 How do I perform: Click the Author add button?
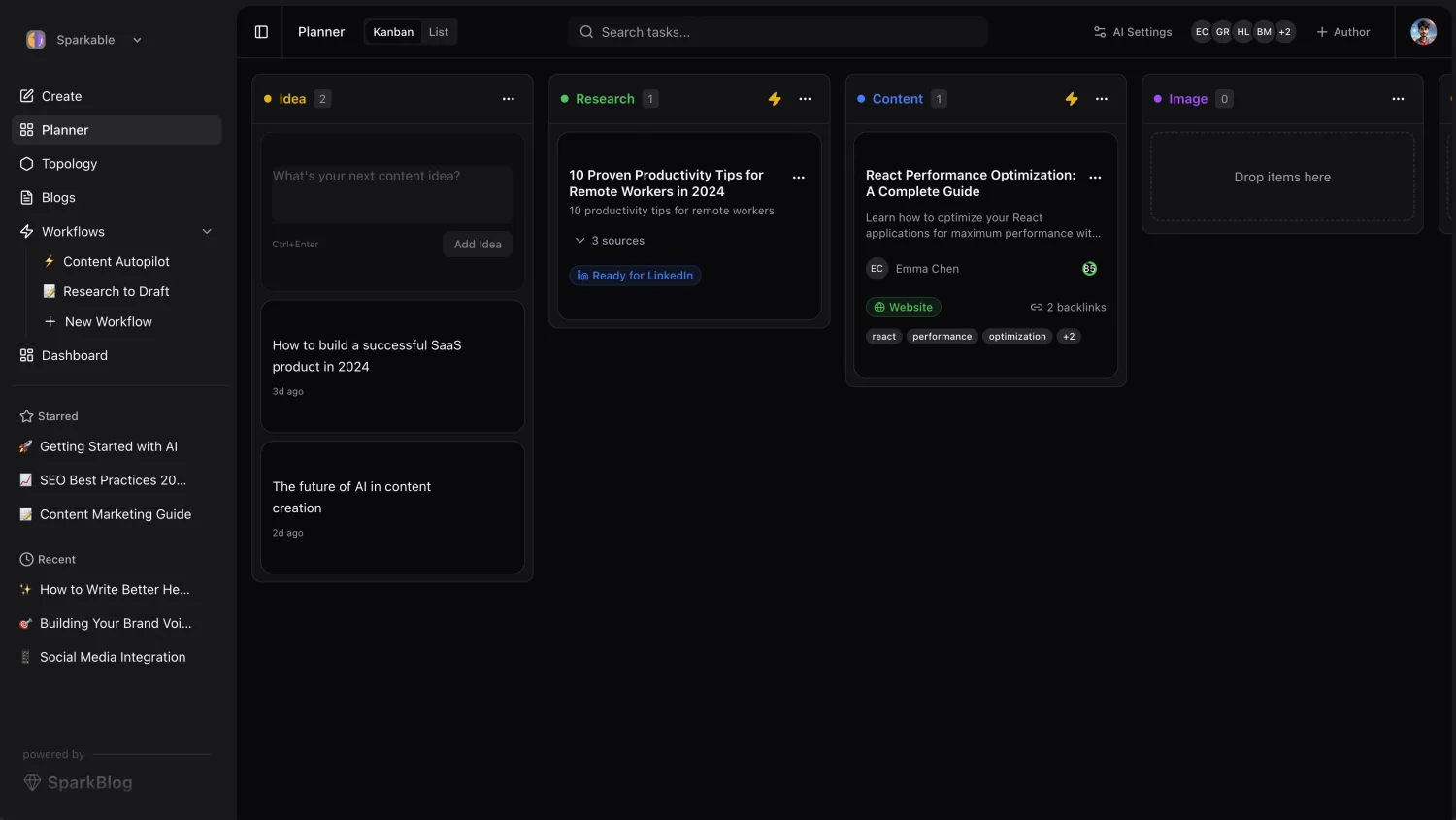click(1342, 32)
